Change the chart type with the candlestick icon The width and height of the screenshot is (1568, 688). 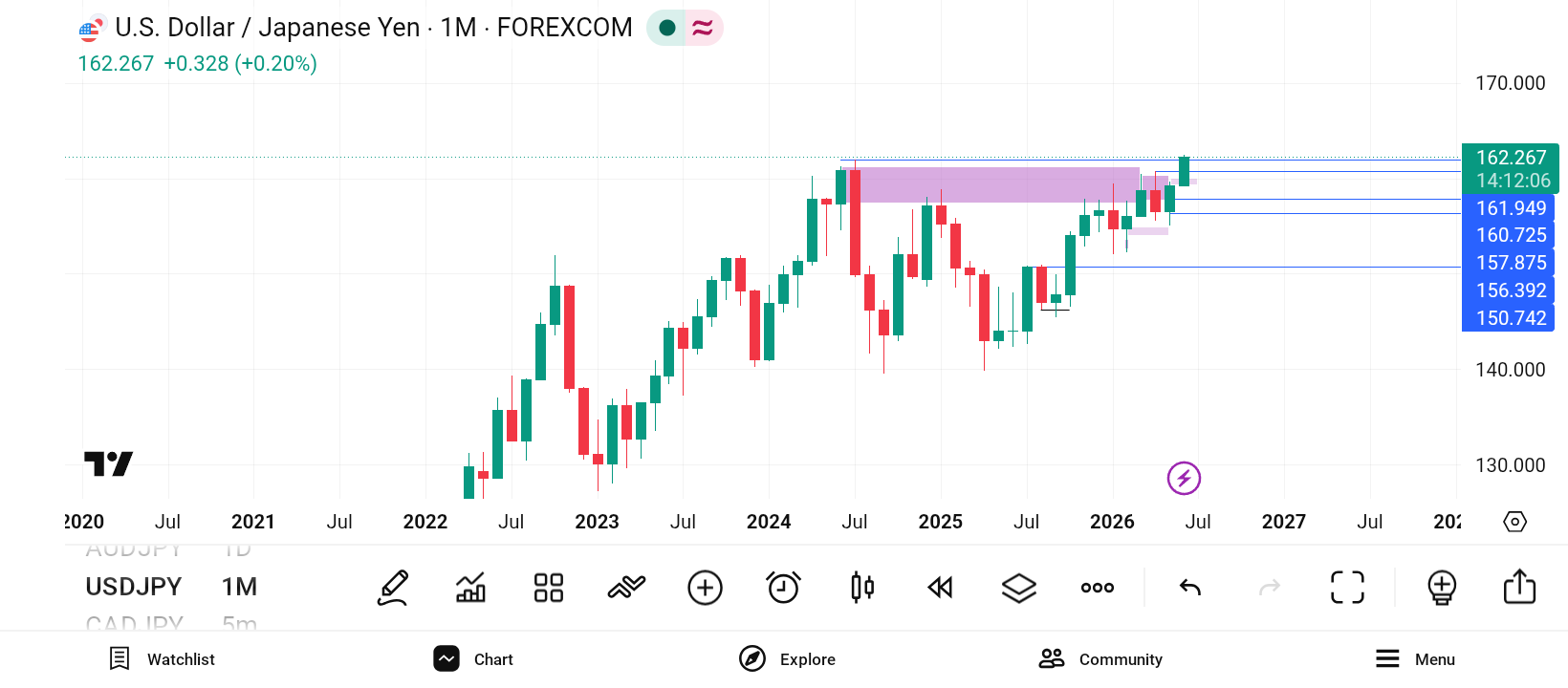[x=862, y=588]
